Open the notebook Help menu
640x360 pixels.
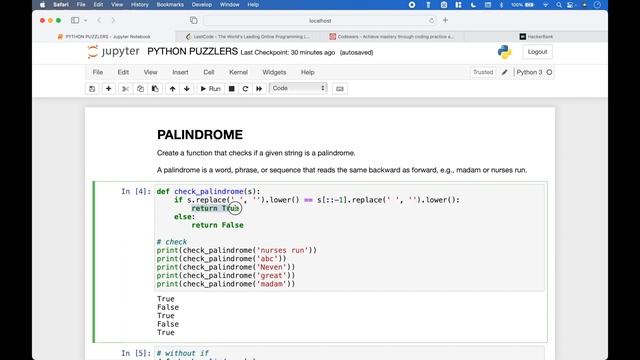point(308,72)
